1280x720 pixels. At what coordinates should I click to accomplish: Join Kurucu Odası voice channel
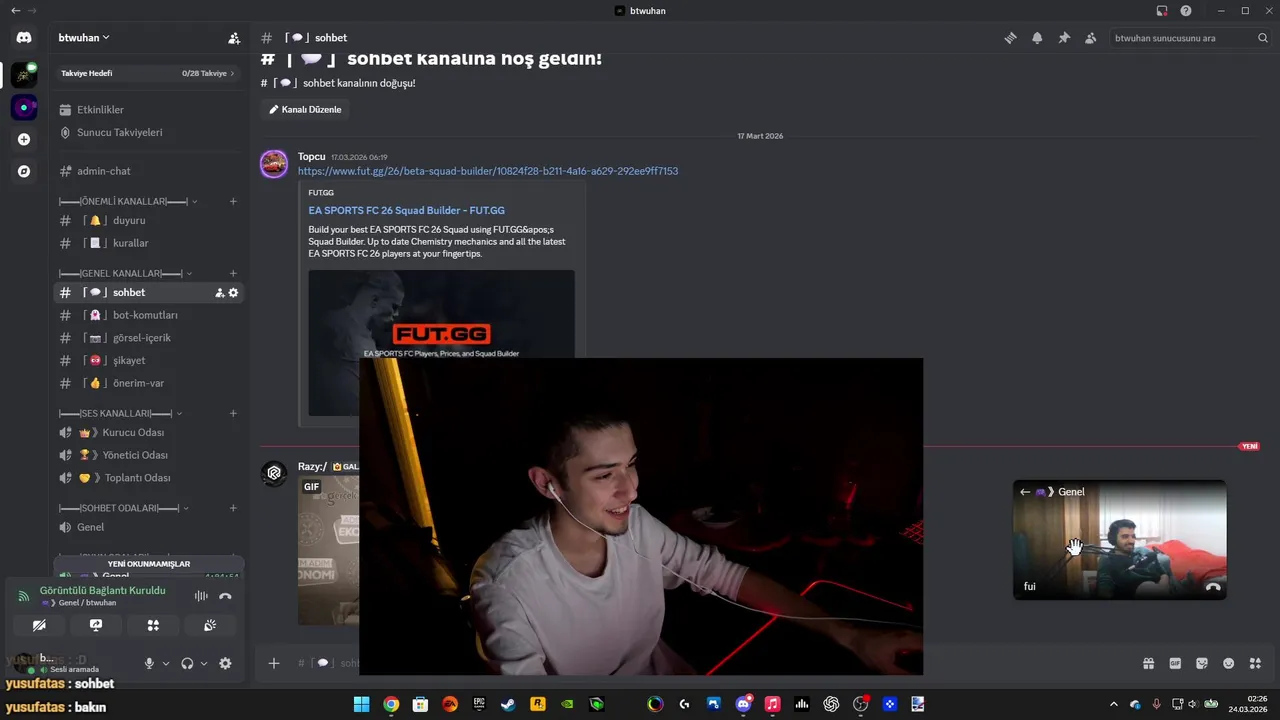tap(148, 433)
